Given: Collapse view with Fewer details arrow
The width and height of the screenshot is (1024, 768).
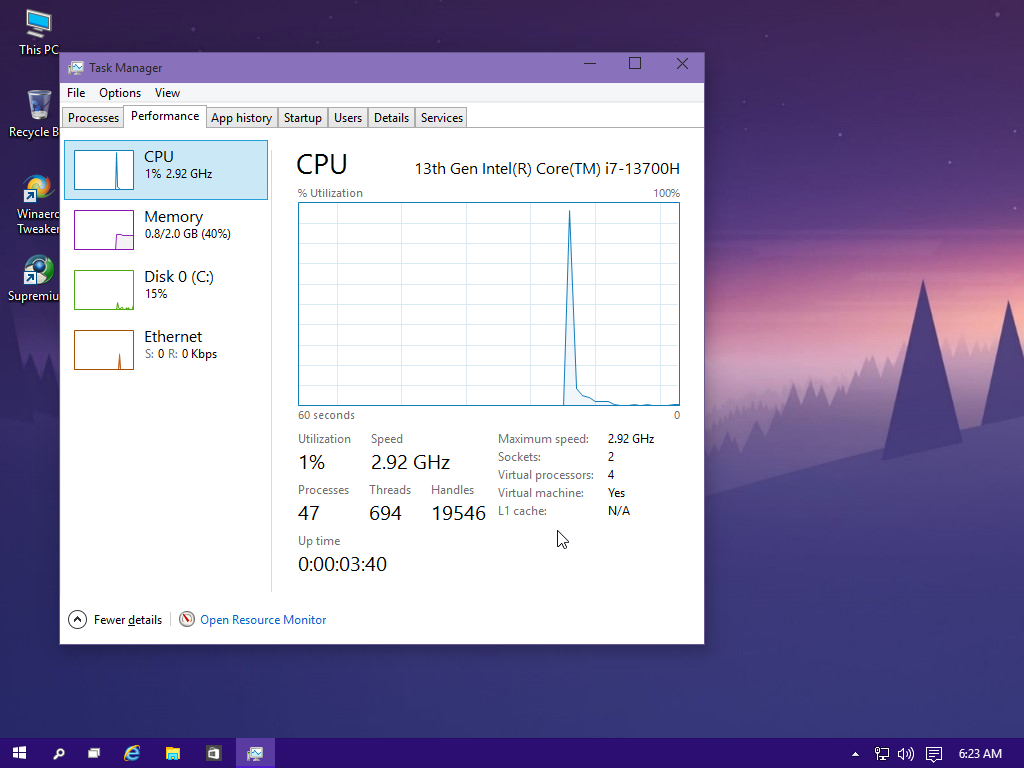Looking at the screenshot, I should pos(78,620).
